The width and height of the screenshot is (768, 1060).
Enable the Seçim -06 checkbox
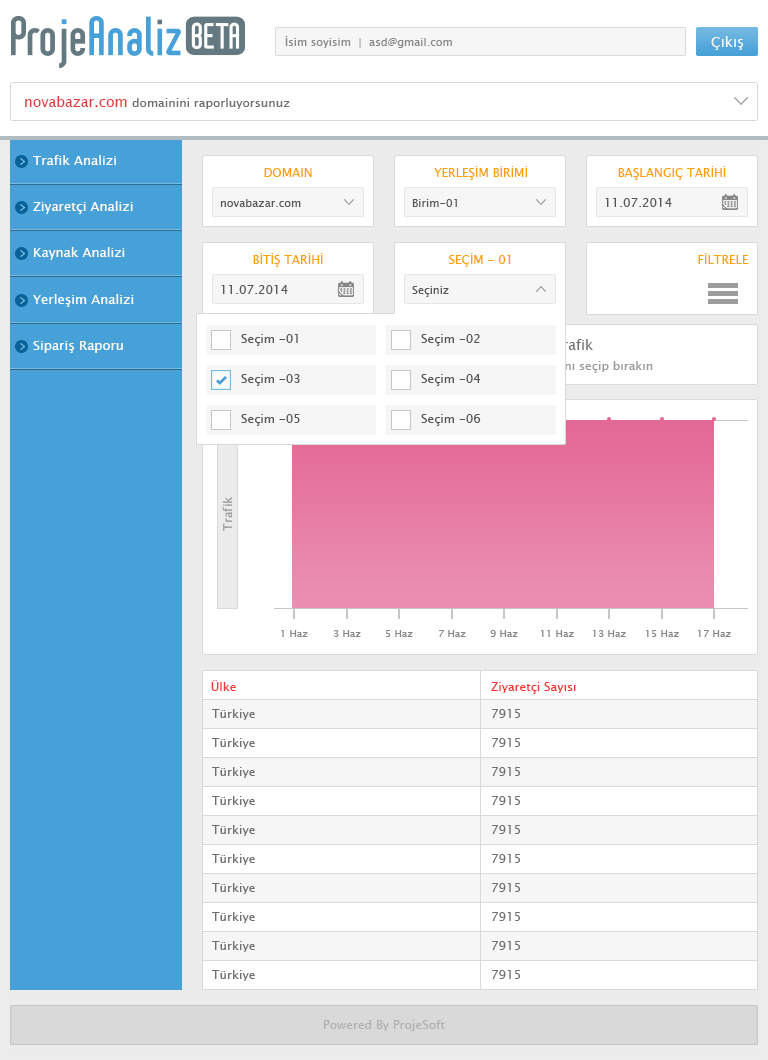(401, 420)
